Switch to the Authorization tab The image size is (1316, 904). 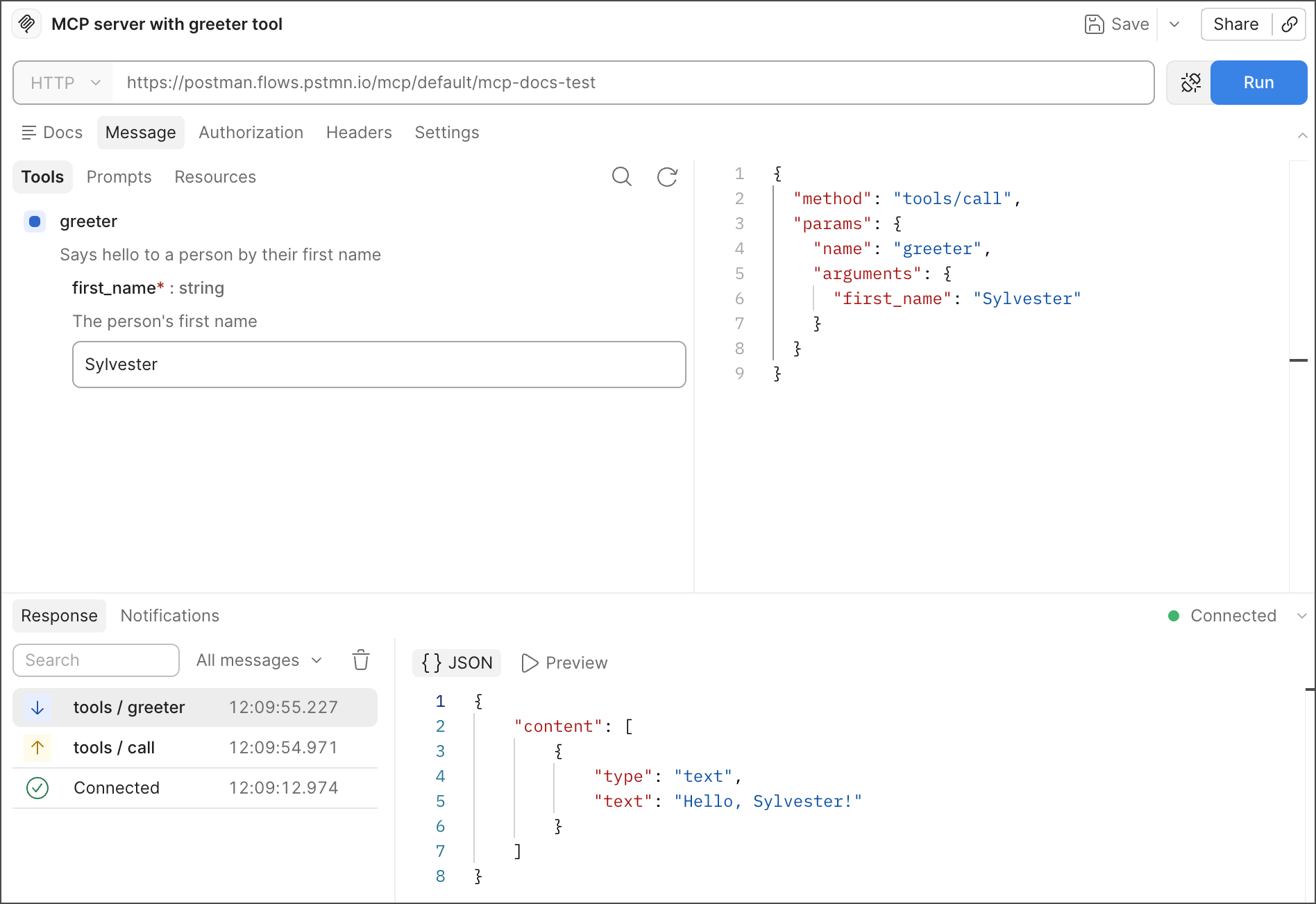(x=251, y=133)
